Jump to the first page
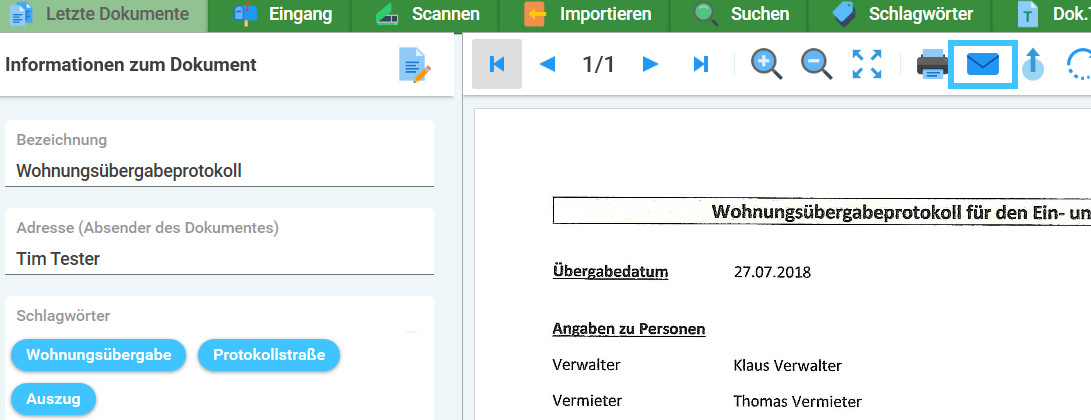The width and height of the screenshot is (1091, 420). click(497, 65)
